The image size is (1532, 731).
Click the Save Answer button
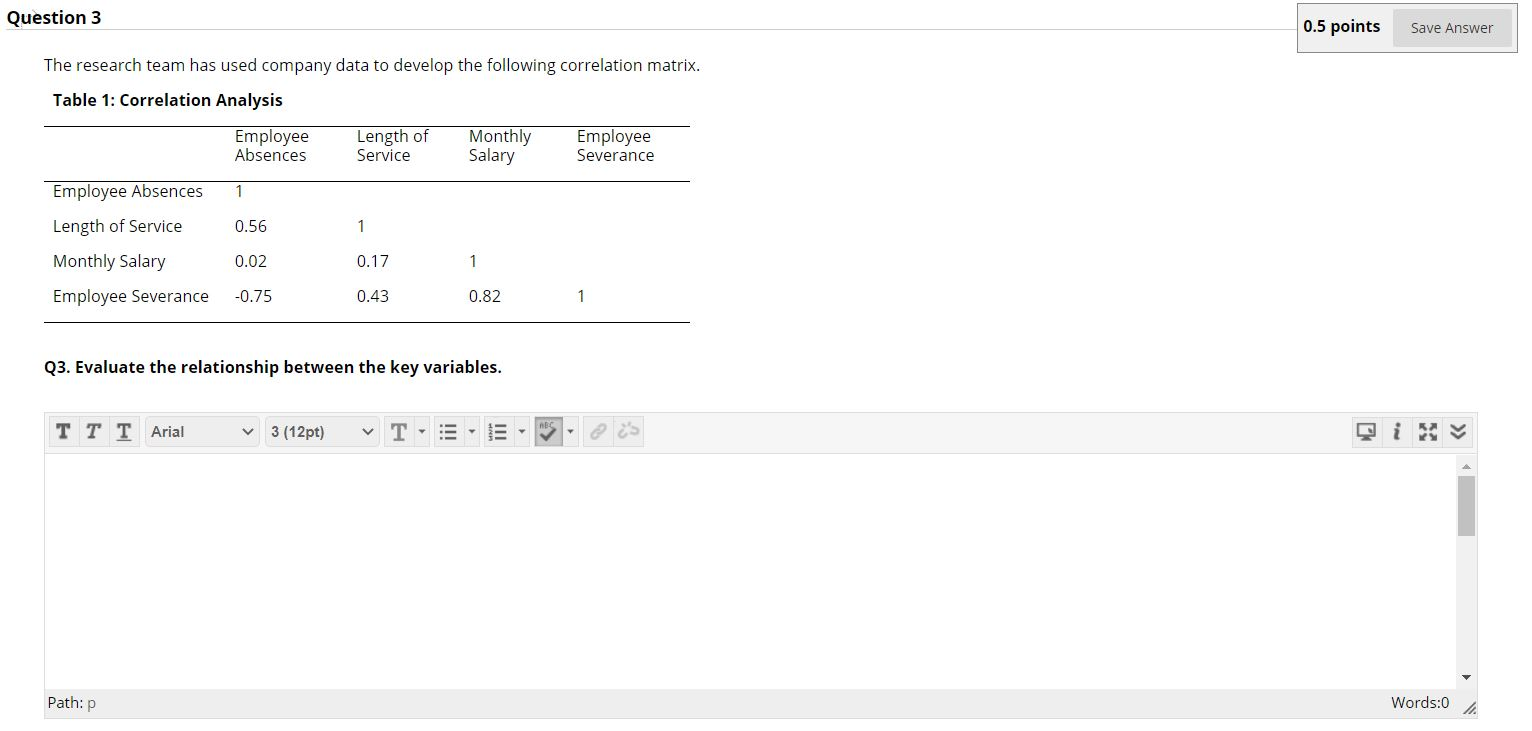(1451, 28)
